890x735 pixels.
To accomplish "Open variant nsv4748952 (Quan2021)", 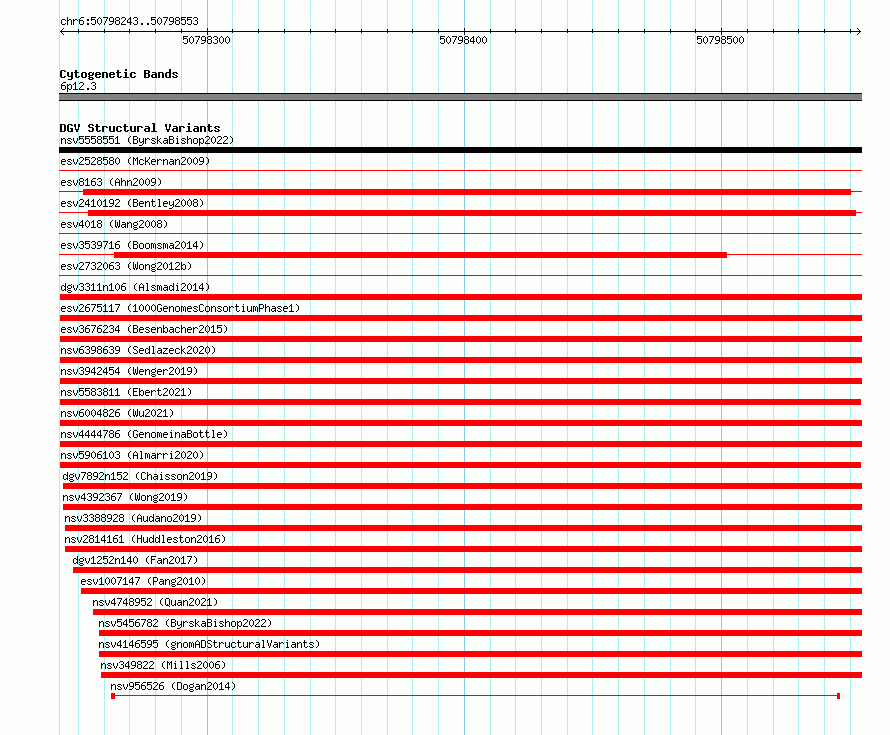I will point(156,602).
